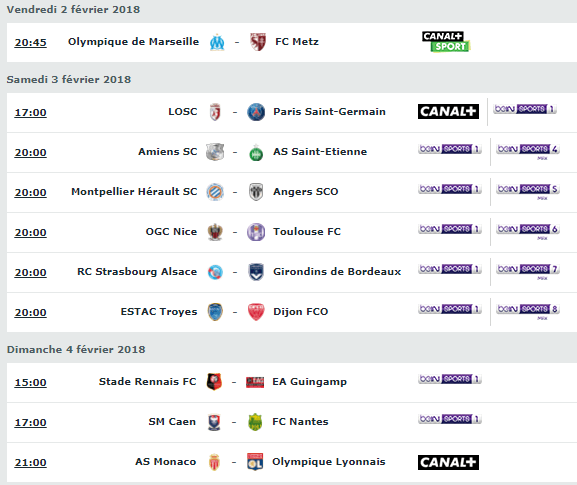Viewport: 577px width, 485px height.
Task: Open the 17:00 LOSC match time link
Action: 31,113
